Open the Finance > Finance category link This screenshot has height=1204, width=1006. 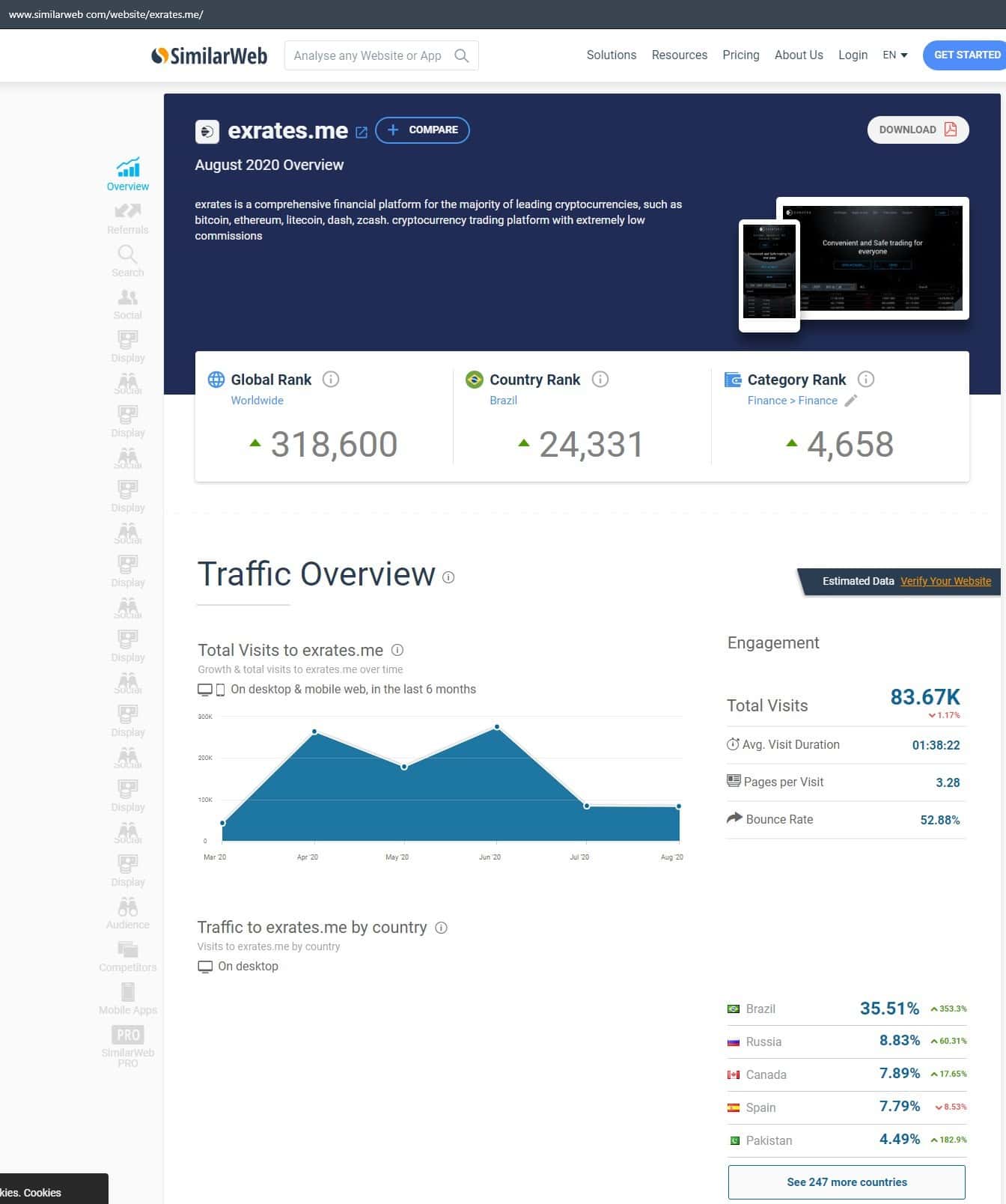click(x=792, y=401)
